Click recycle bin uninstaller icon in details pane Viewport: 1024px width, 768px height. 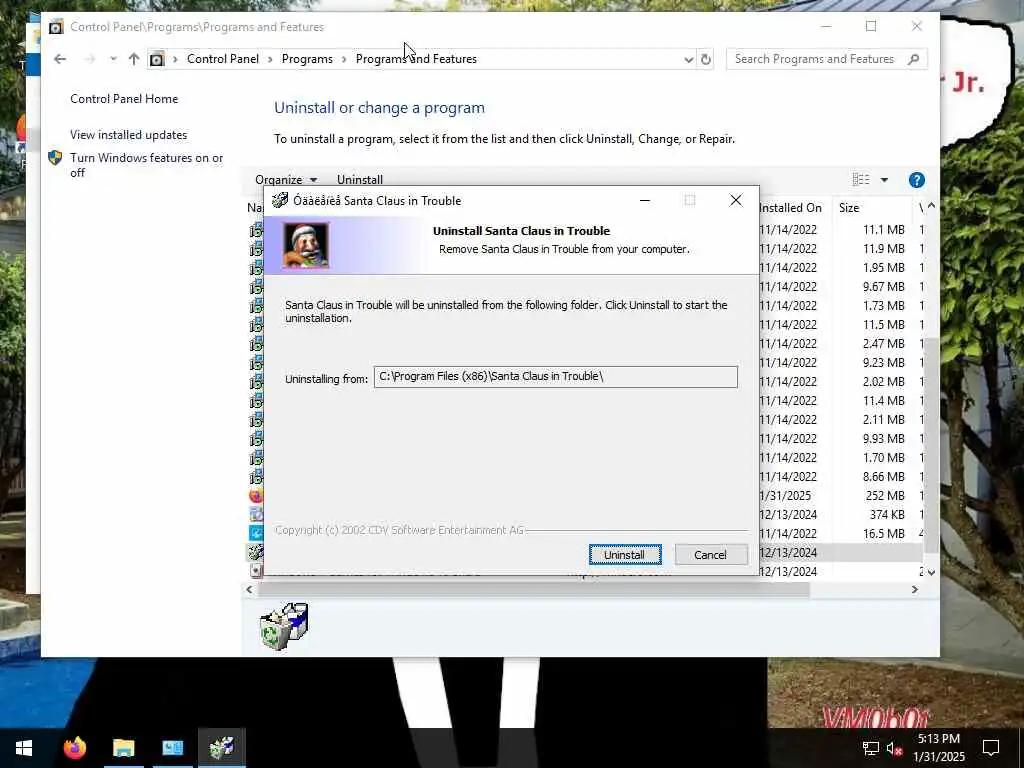283,626
